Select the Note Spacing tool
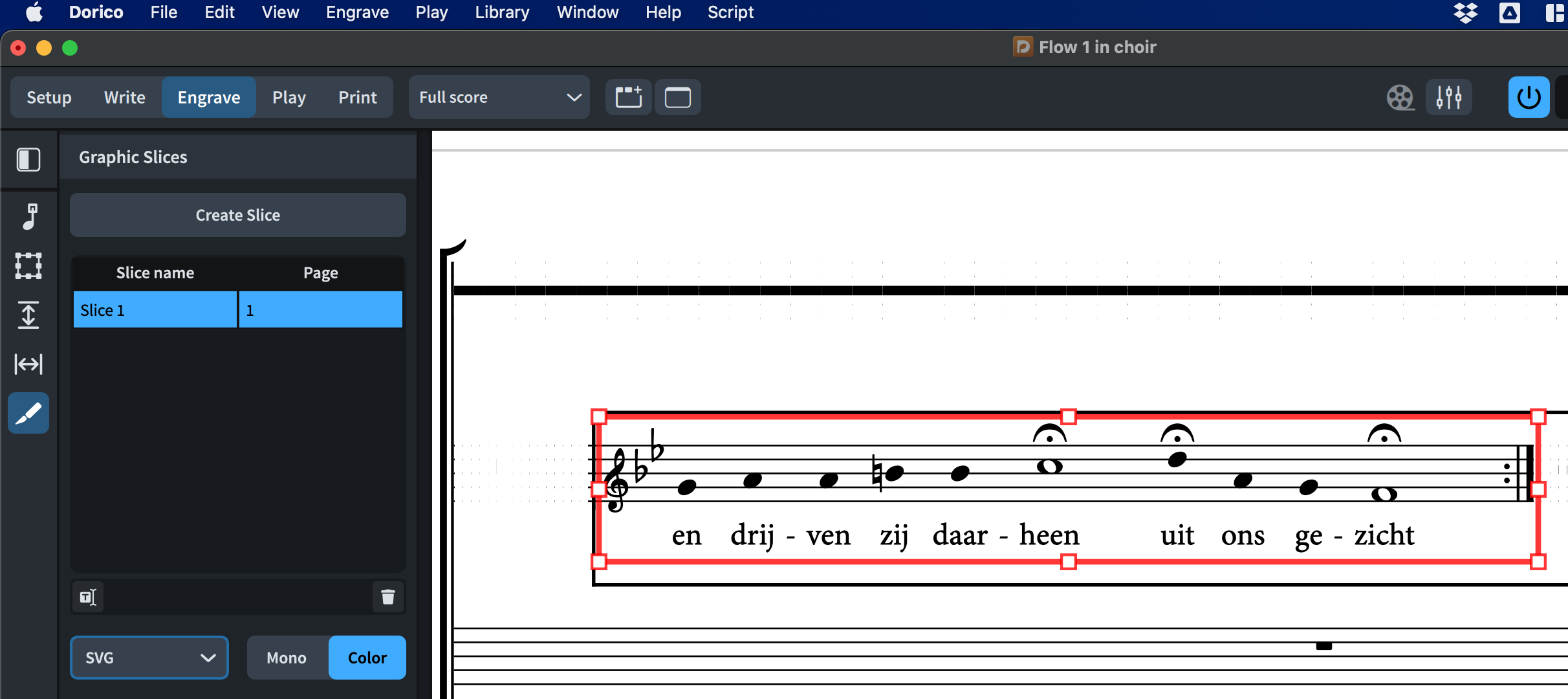 (x=28, y=364)
